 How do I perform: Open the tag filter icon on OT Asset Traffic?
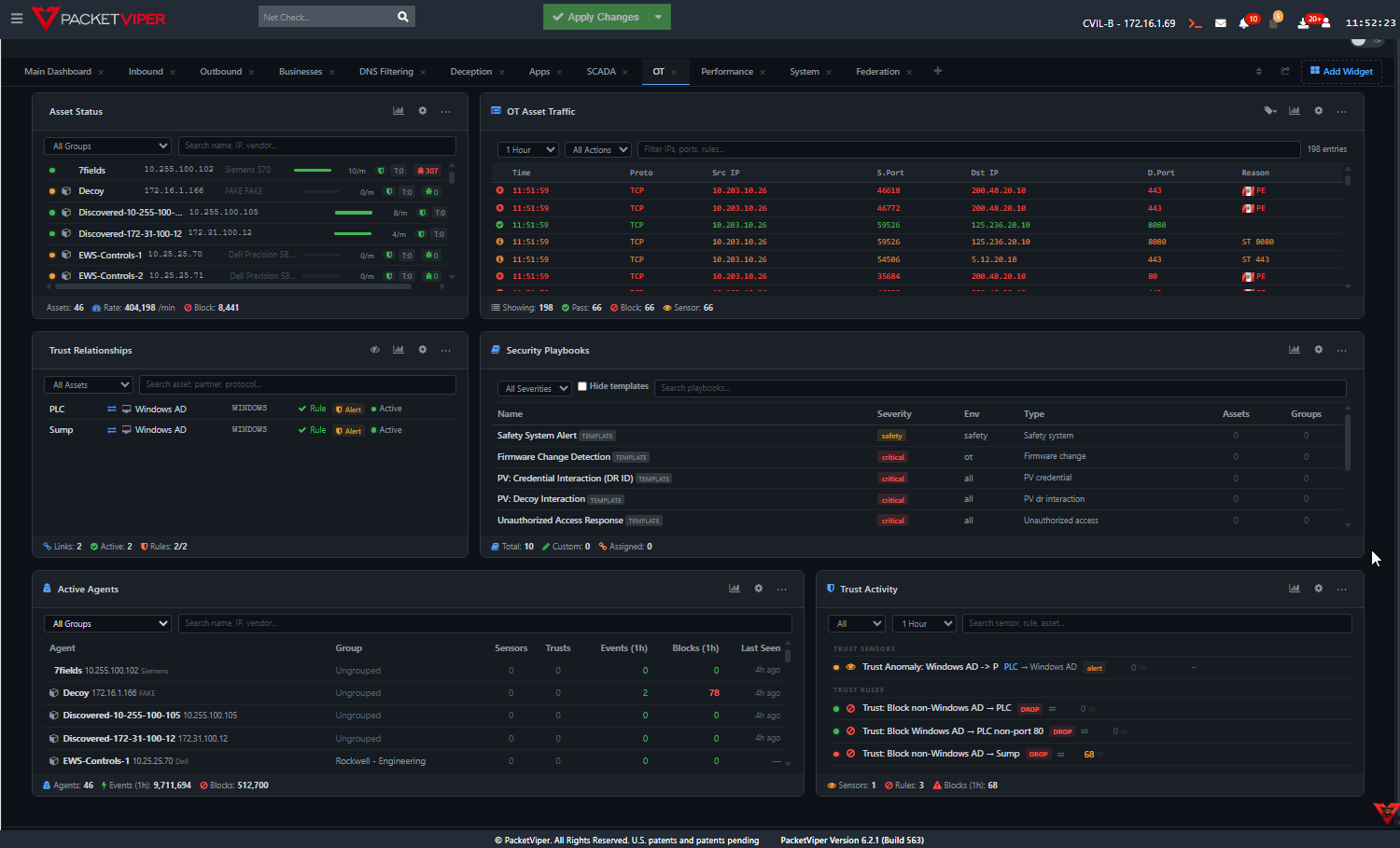(1270, 110)
